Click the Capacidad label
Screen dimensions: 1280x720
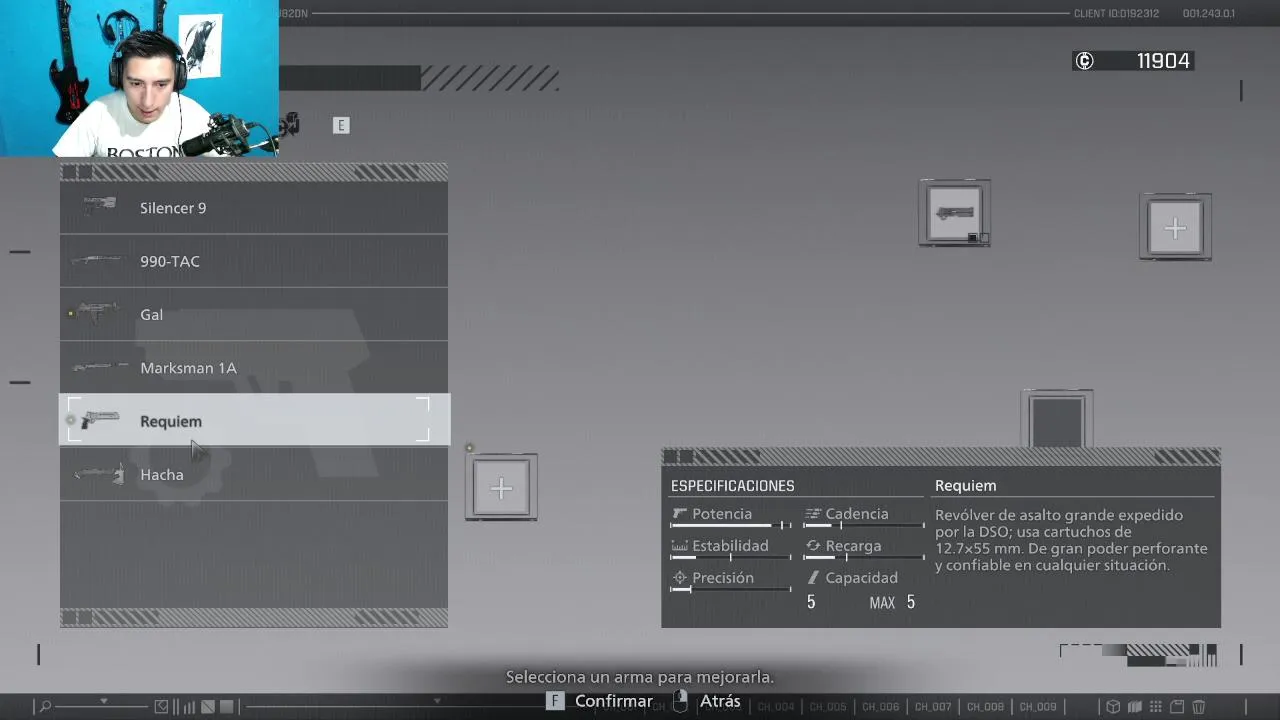[x=861, y=578]
